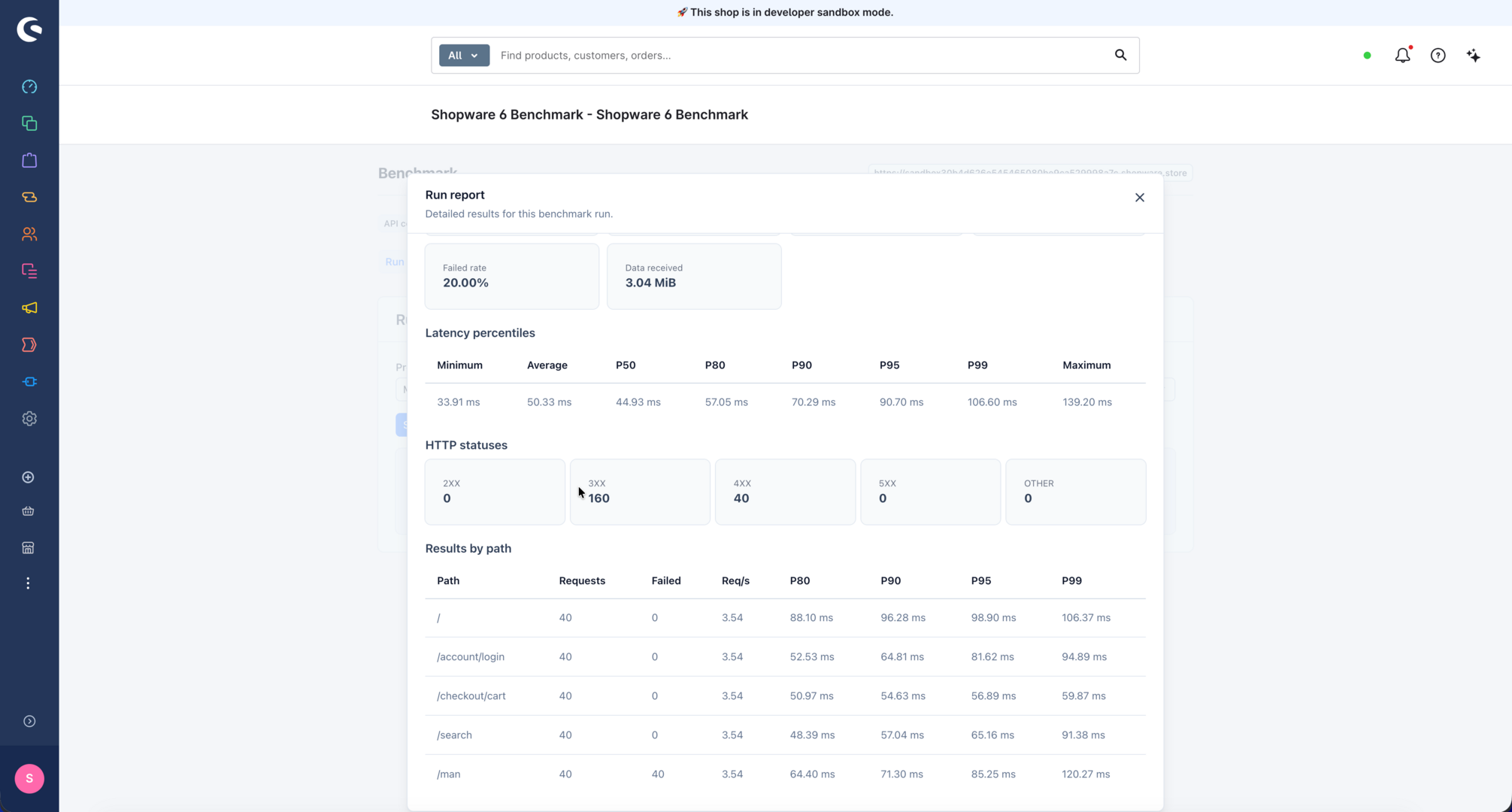
Task: Open the Dashboard gauge icon in sidebar
Action: pos(29,86)
